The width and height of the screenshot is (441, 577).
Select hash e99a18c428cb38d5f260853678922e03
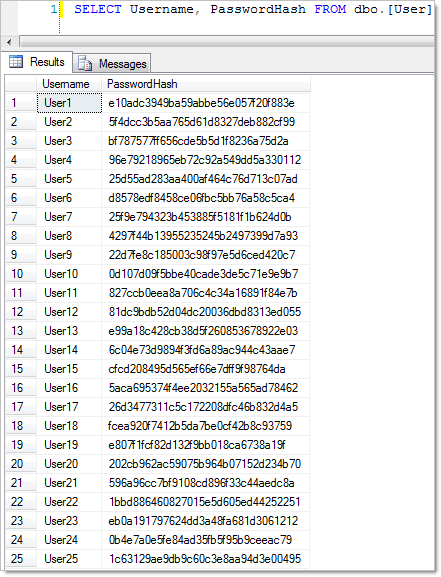point(205,331)
